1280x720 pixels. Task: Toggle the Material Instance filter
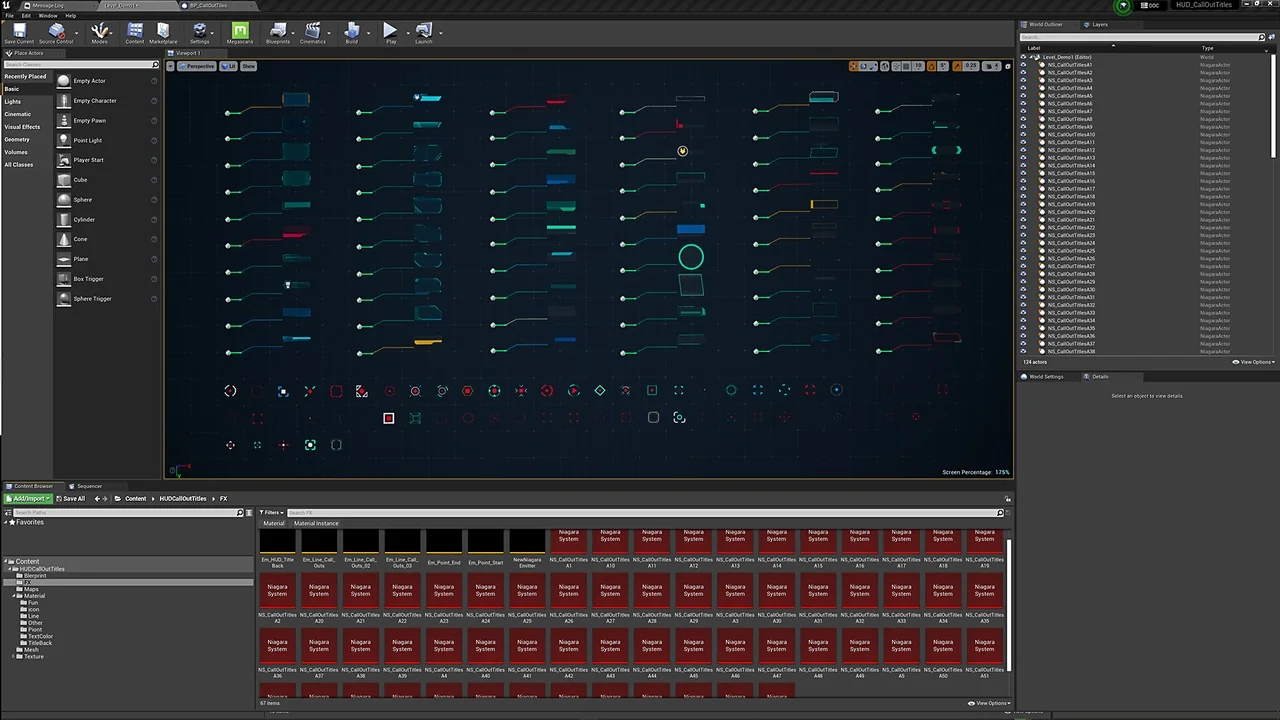(316, 523)
